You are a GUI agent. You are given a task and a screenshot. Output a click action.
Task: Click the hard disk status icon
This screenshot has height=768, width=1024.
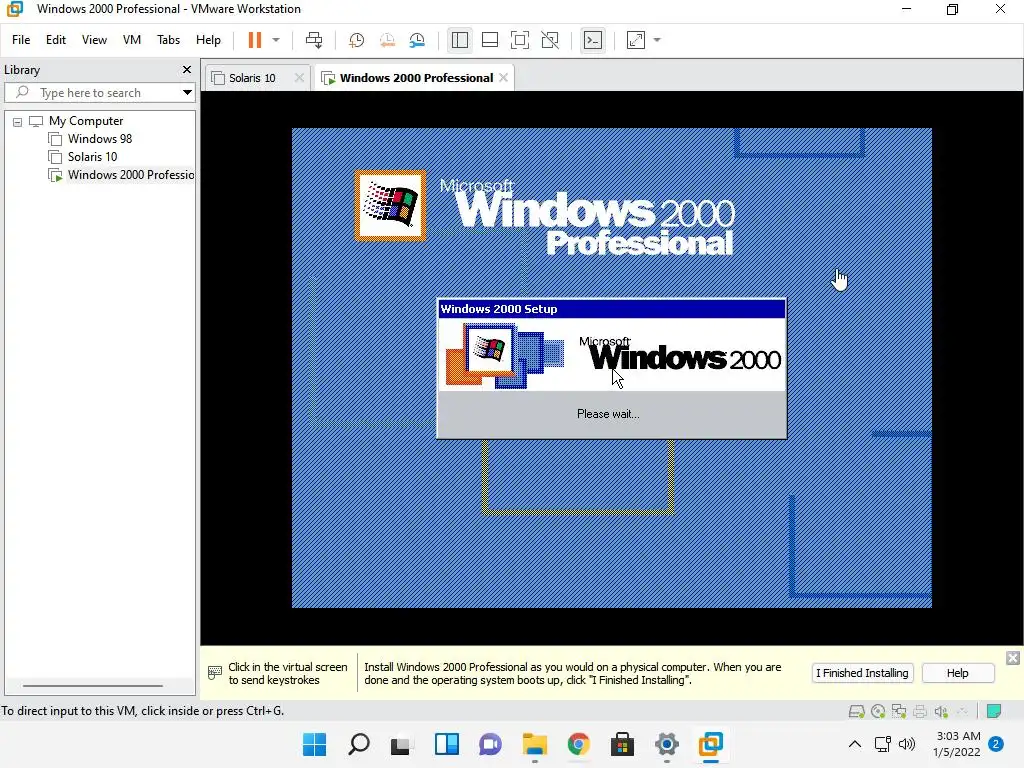click(857, 711)
